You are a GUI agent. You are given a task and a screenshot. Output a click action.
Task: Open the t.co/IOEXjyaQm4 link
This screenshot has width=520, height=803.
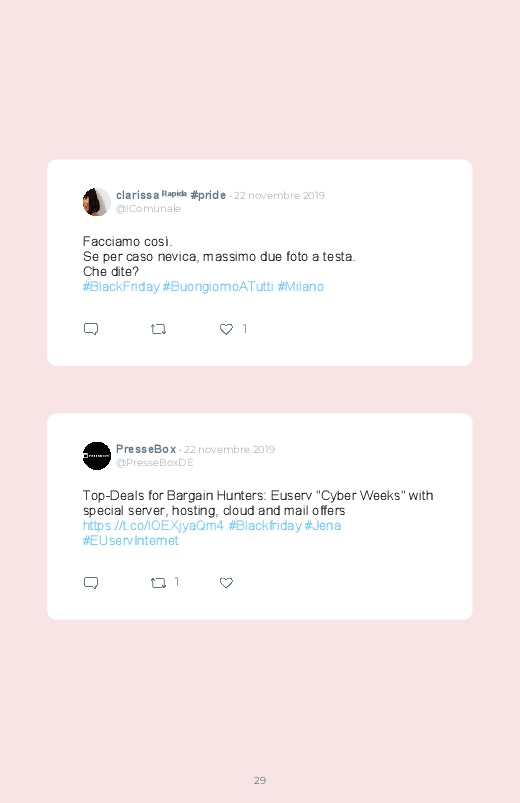coord(153,525)
